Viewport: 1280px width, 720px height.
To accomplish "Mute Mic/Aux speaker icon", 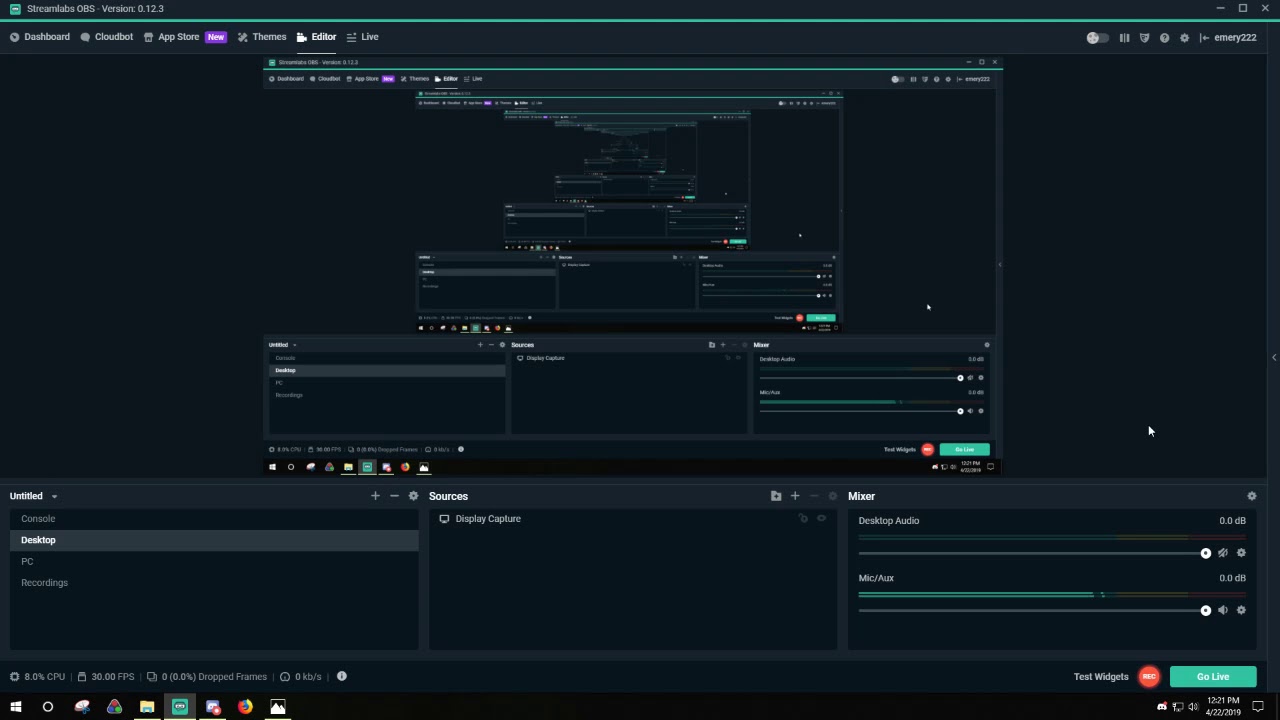I will (x=1222, y=610).
